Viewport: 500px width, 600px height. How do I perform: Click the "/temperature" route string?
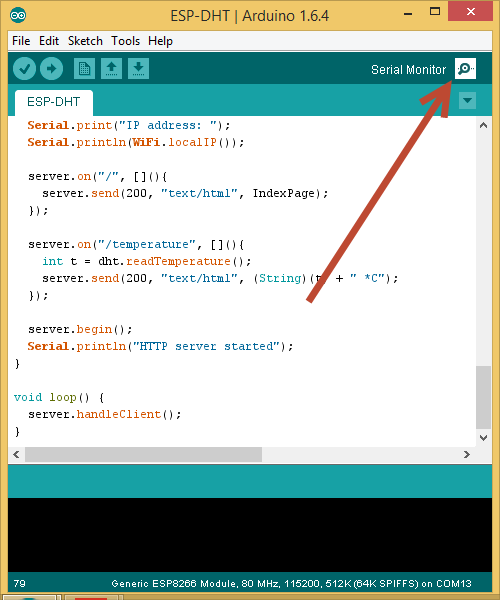pos(147,245)
